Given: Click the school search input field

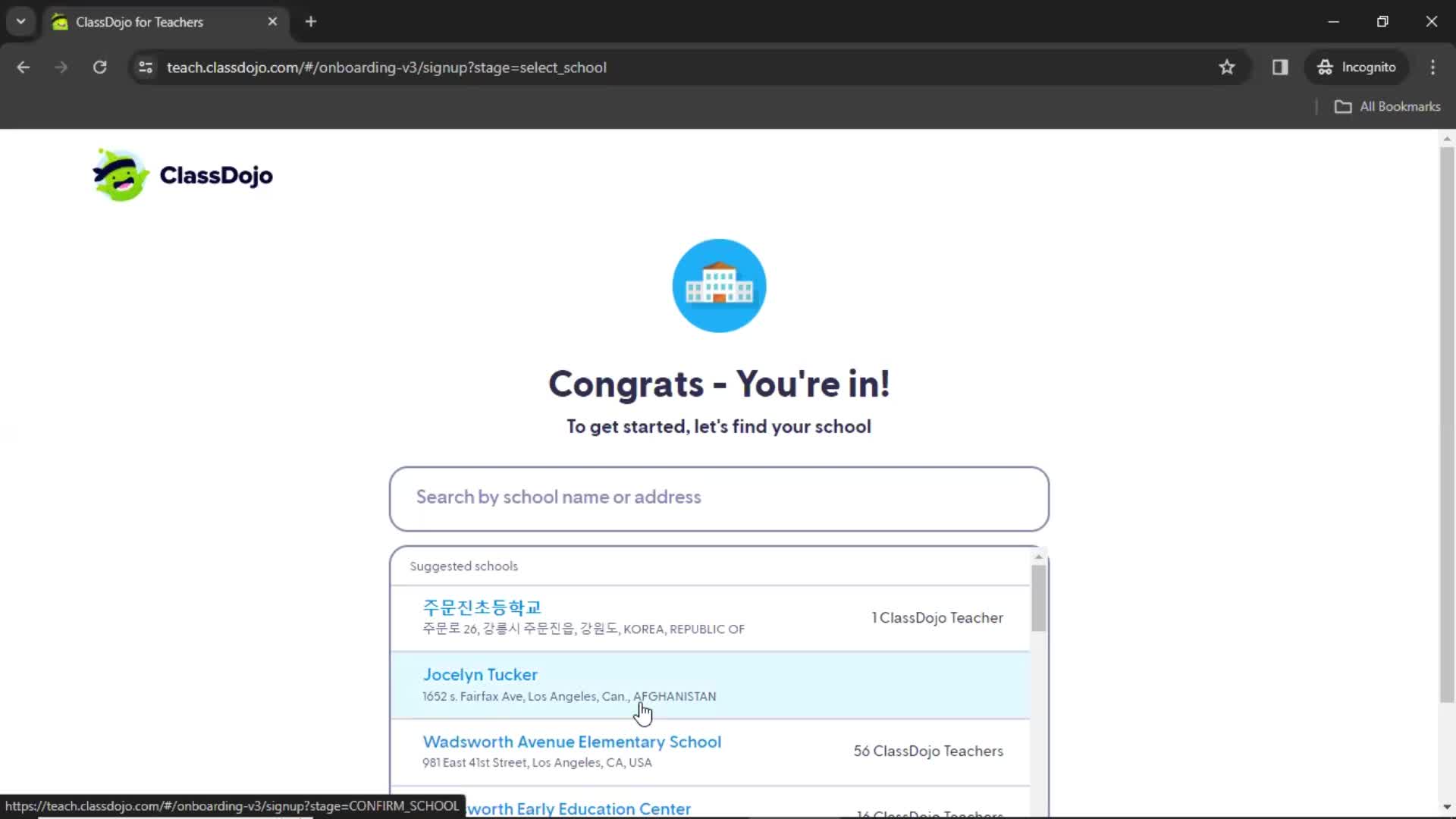Looking at the screenshot, I should (720, 497).
